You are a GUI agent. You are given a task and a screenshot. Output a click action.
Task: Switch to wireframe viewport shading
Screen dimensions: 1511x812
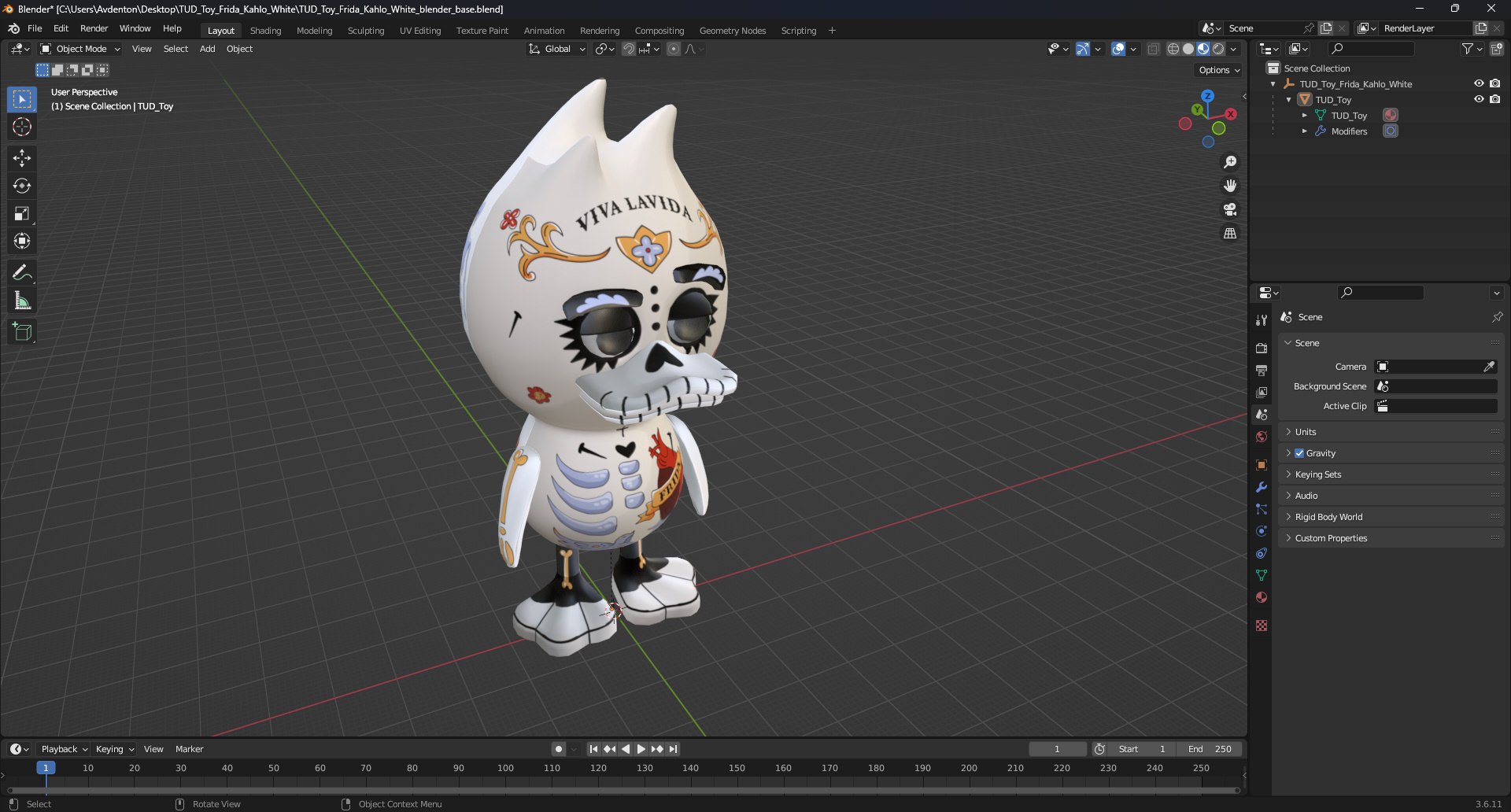[1173, 49]
